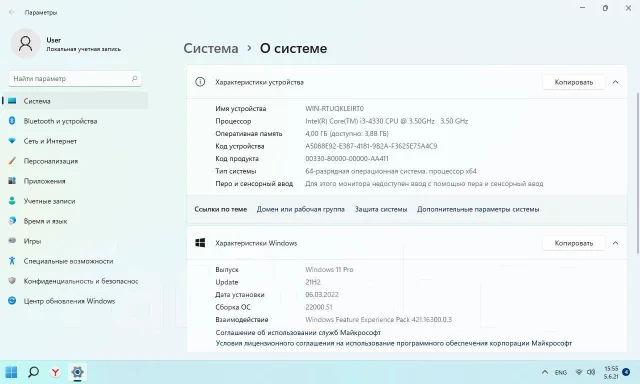The height and width of the screenshot is (384, 640).
Task: Select OS build 22000.51 value
Action: (319, 307)
